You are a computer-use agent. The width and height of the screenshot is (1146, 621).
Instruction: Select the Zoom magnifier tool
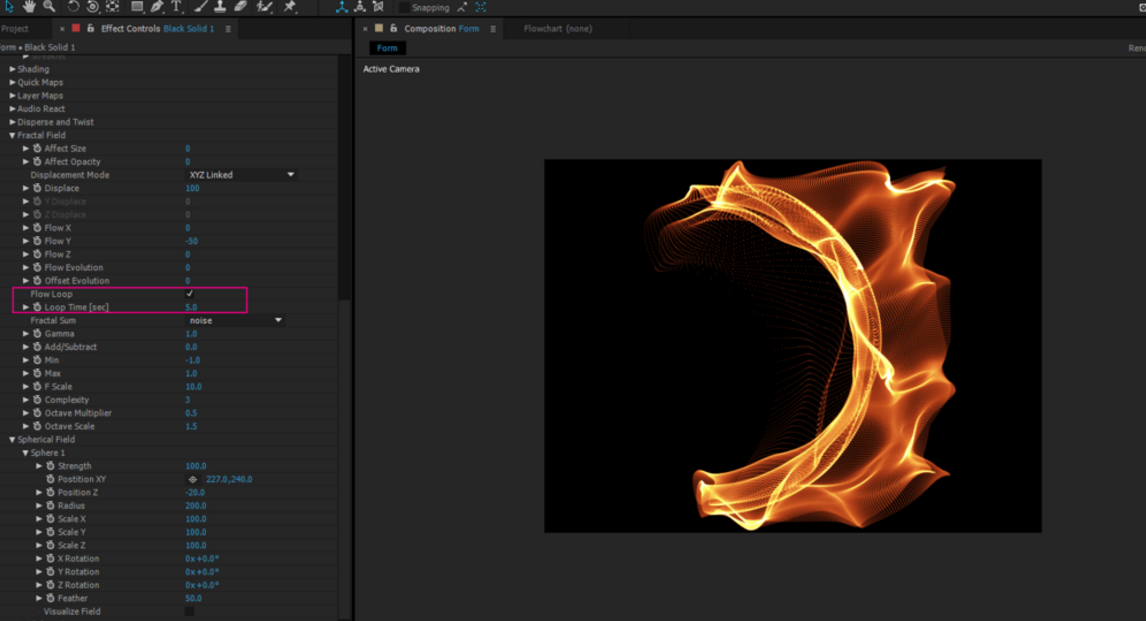[x=49, y=7]
